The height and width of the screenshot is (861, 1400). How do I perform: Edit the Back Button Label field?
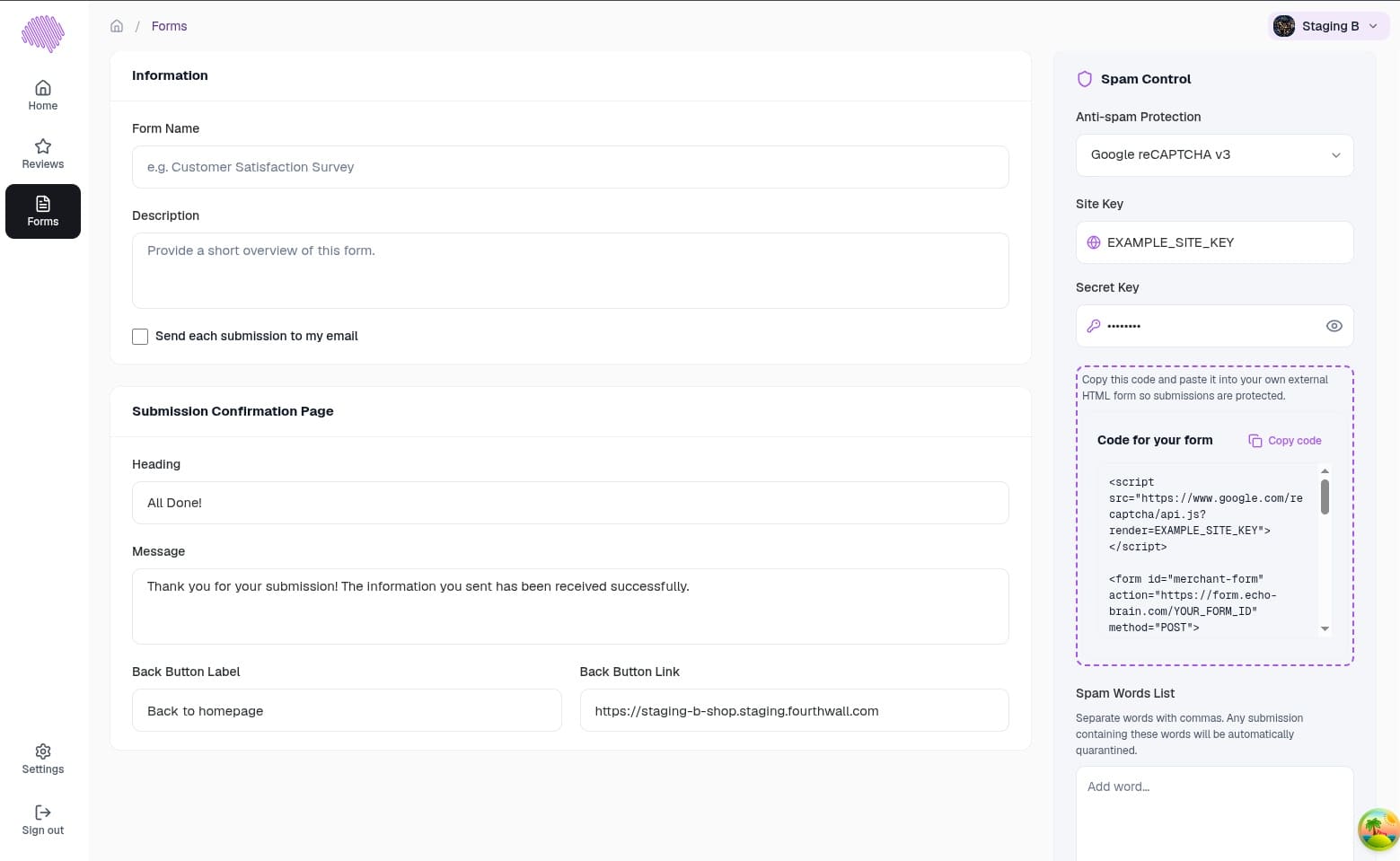347,710
